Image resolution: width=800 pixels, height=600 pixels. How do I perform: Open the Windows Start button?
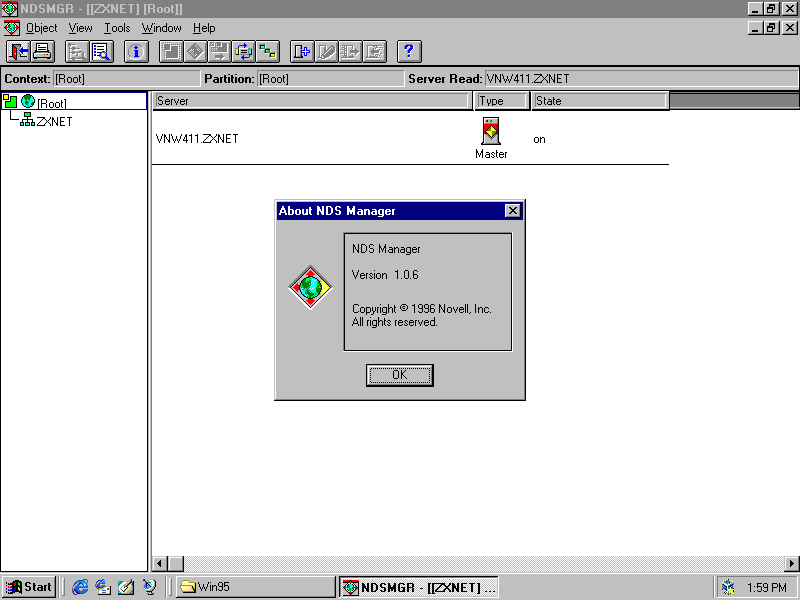point(29,587)
